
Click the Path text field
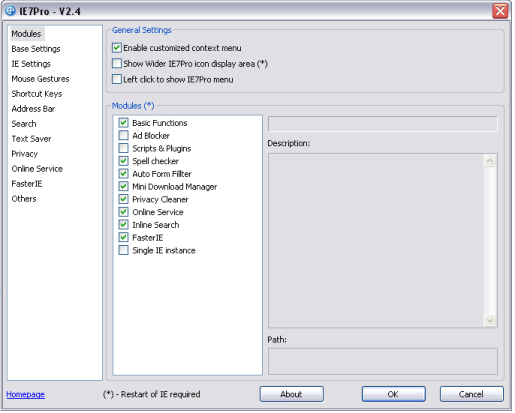tap(383, 361)
